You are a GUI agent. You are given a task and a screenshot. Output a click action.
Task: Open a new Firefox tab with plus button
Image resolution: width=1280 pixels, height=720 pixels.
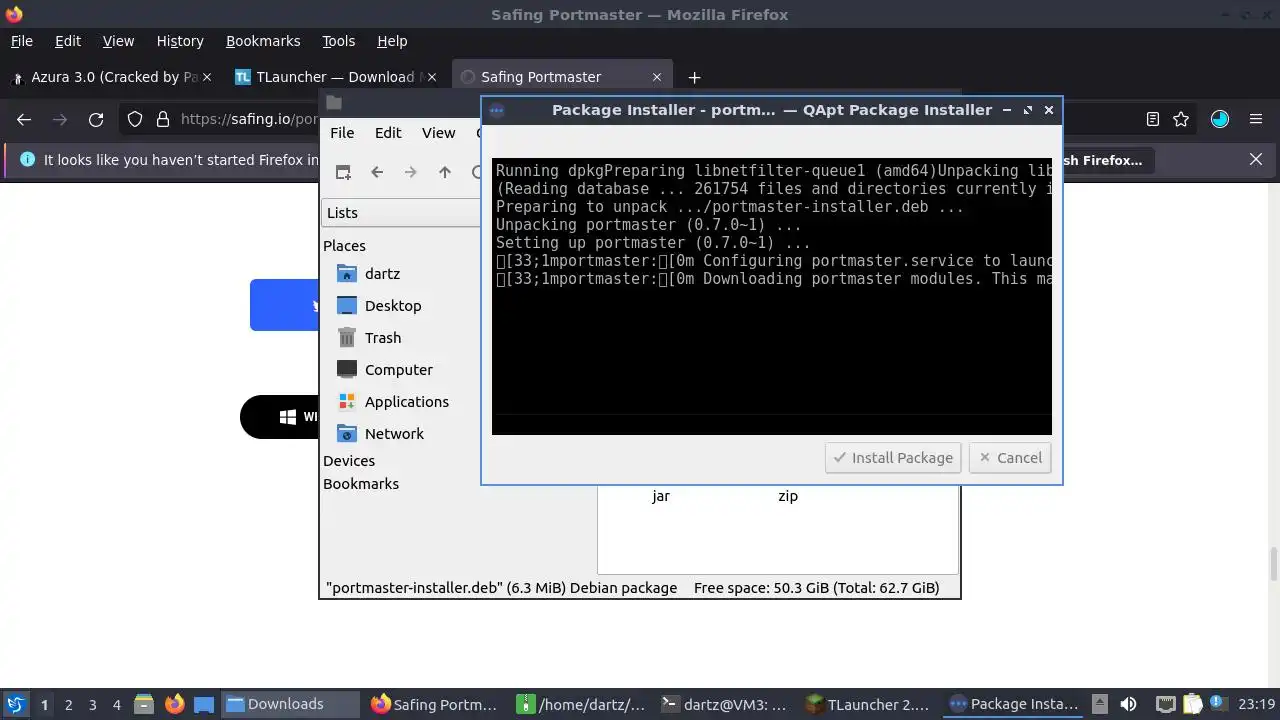coord(694,77)
